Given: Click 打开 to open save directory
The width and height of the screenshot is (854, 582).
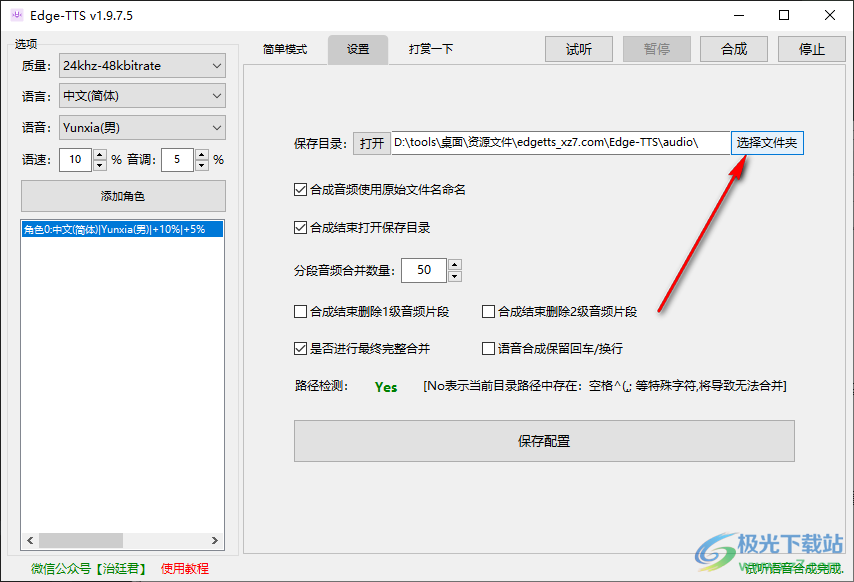Looking at the screenshot, I should (372, 143).
